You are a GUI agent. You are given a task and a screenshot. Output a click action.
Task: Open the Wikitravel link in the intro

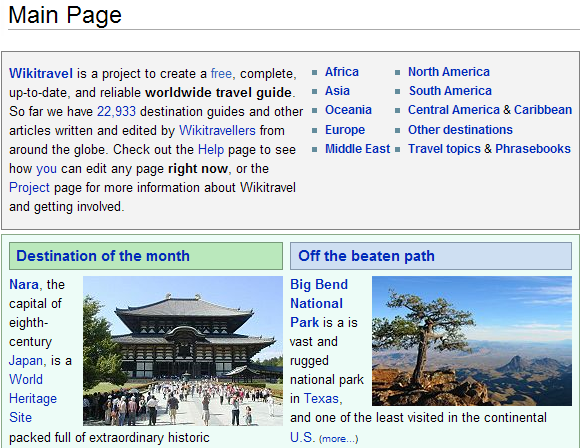[x=41, y=73]
